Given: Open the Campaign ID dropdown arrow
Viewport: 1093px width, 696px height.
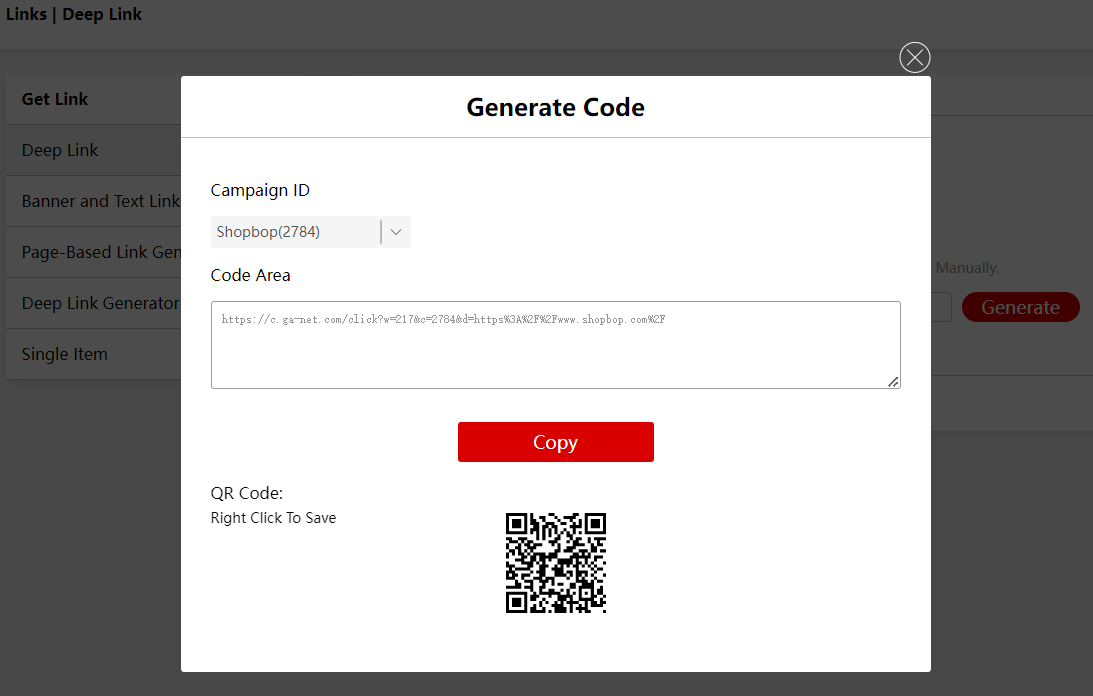Looking at the screenshot, I should (396, 232).
